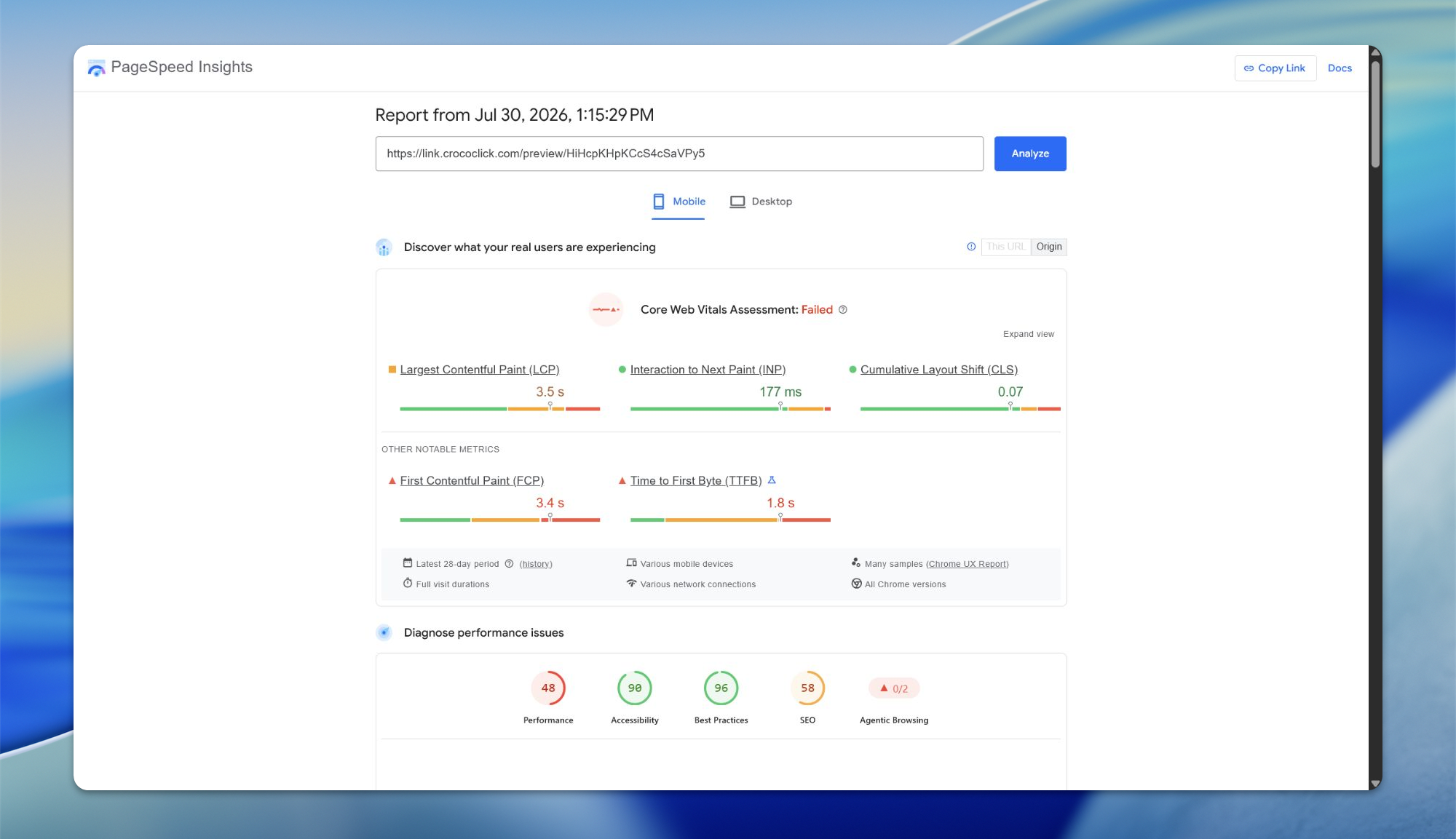
Task: Switch to the Mobile tab
Action: pyautogui.click(x=678, y=202)
